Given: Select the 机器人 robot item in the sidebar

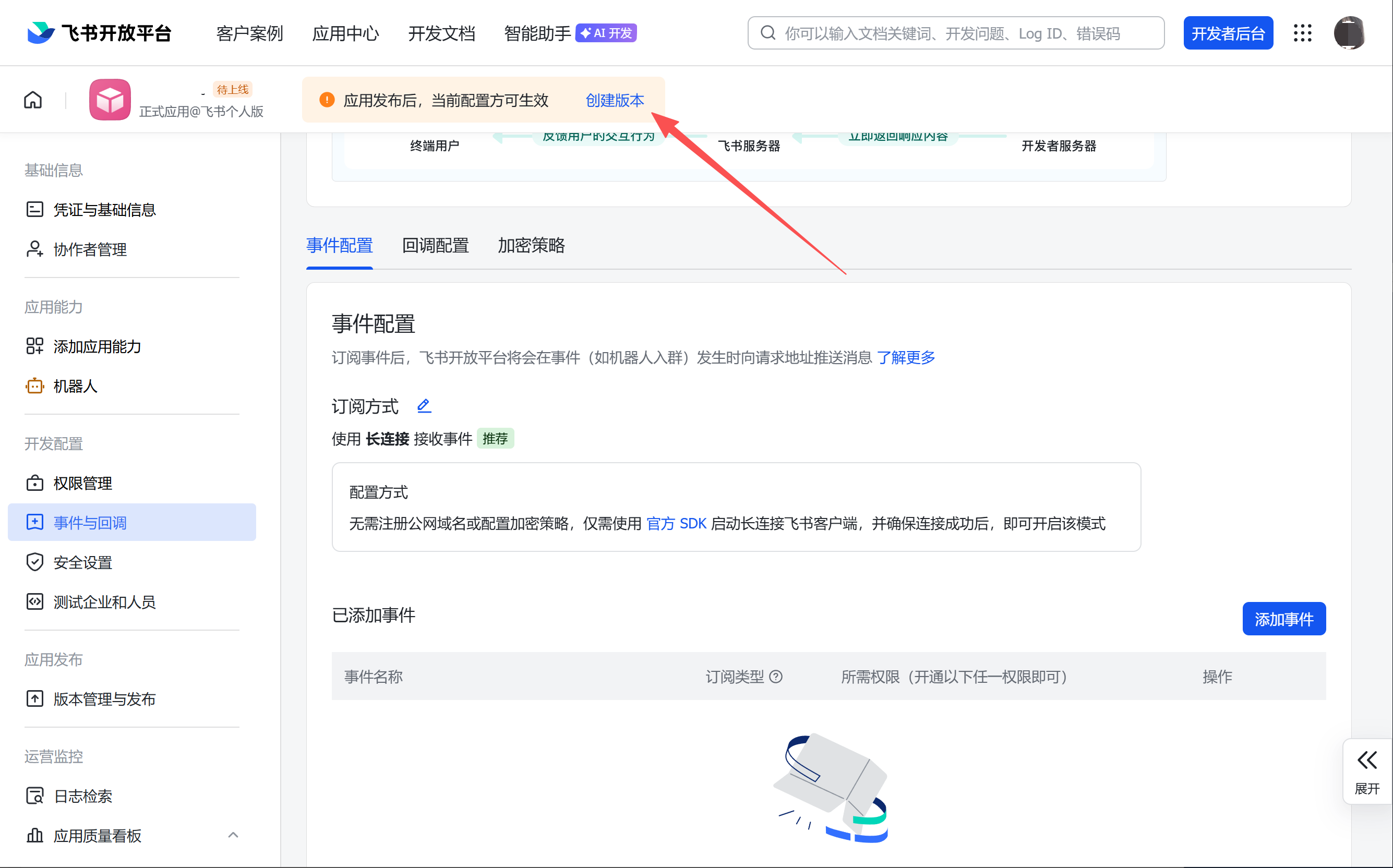Looking at the screenshot, I should coord(75,386).
